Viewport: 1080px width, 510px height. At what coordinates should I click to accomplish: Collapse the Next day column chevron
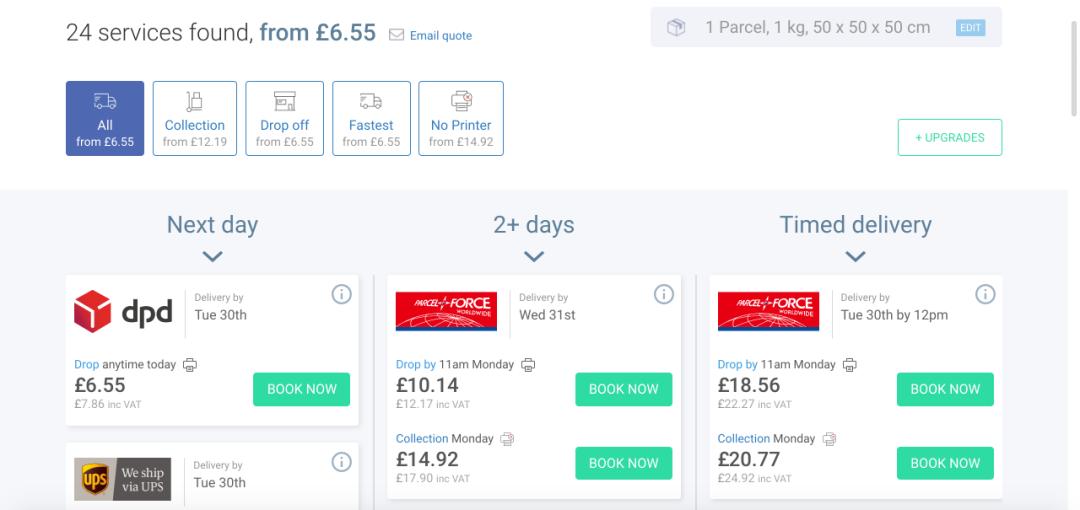(x=212, y=257)
